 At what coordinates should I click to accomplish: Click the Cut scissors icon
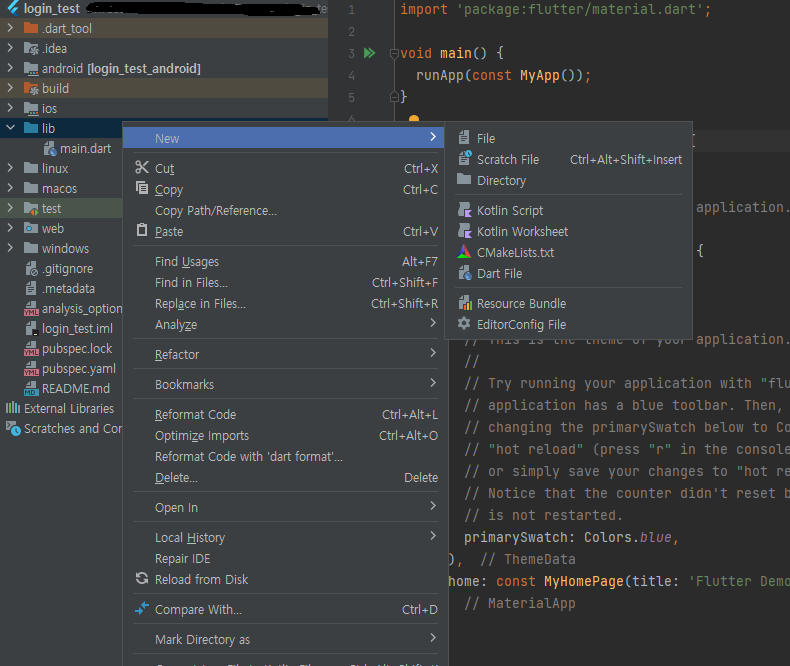pyautogui.click(x=142, y=167)
